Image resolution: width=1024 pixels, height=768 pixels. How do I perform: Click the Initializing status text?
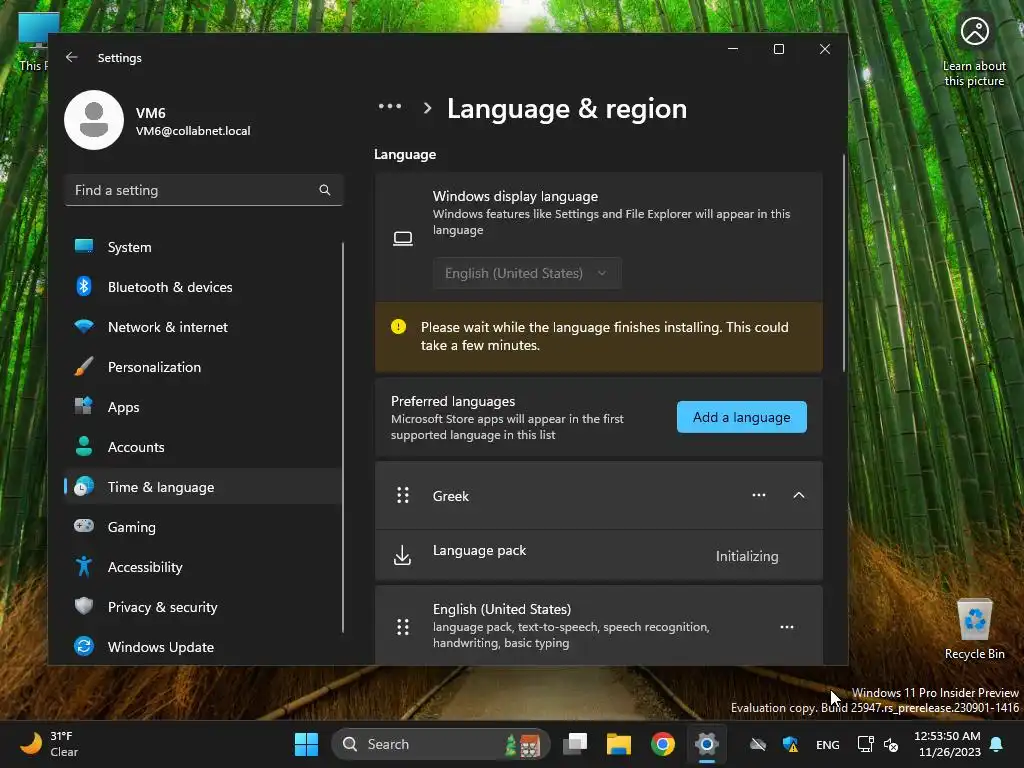[x=746, y=556]
